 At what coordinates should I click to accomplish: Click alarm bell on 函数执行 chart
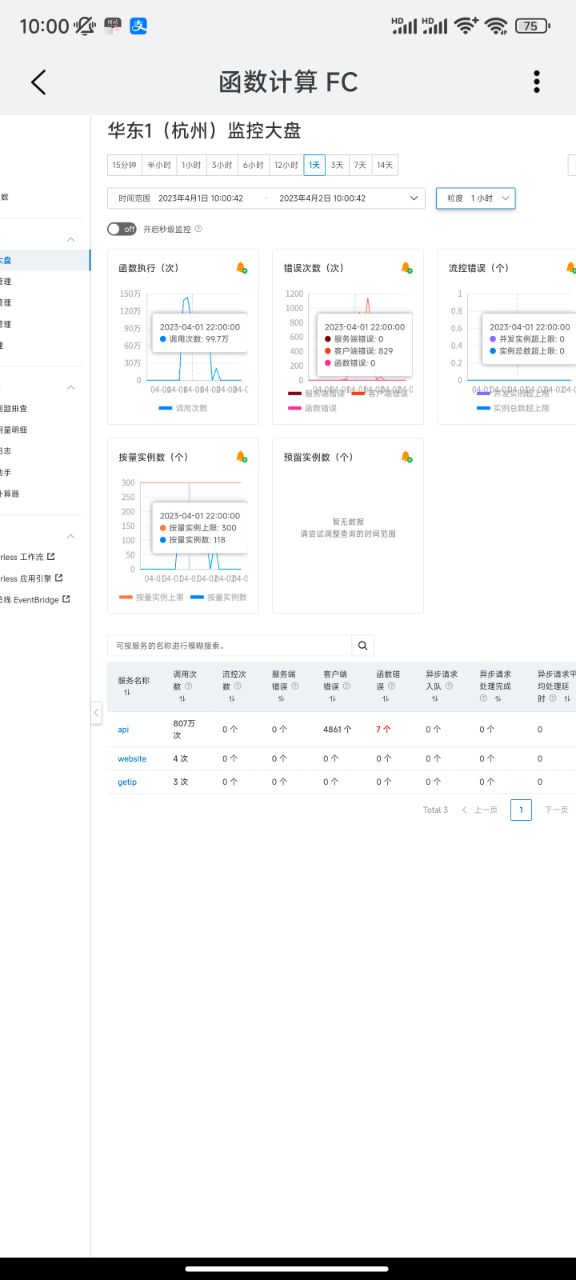pyautogui.click(x=241, y=268)
